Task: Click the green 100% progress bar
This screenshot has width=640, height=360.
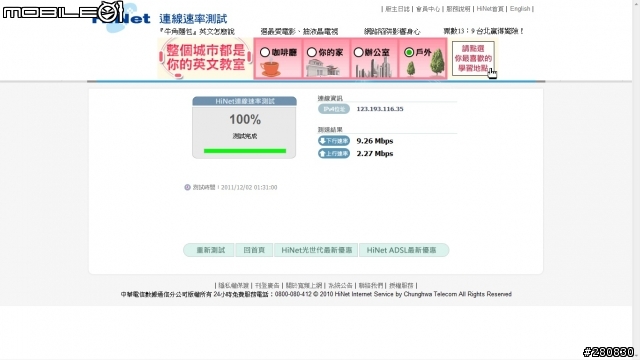Action: pyautogui.click(x=245, y=151)
